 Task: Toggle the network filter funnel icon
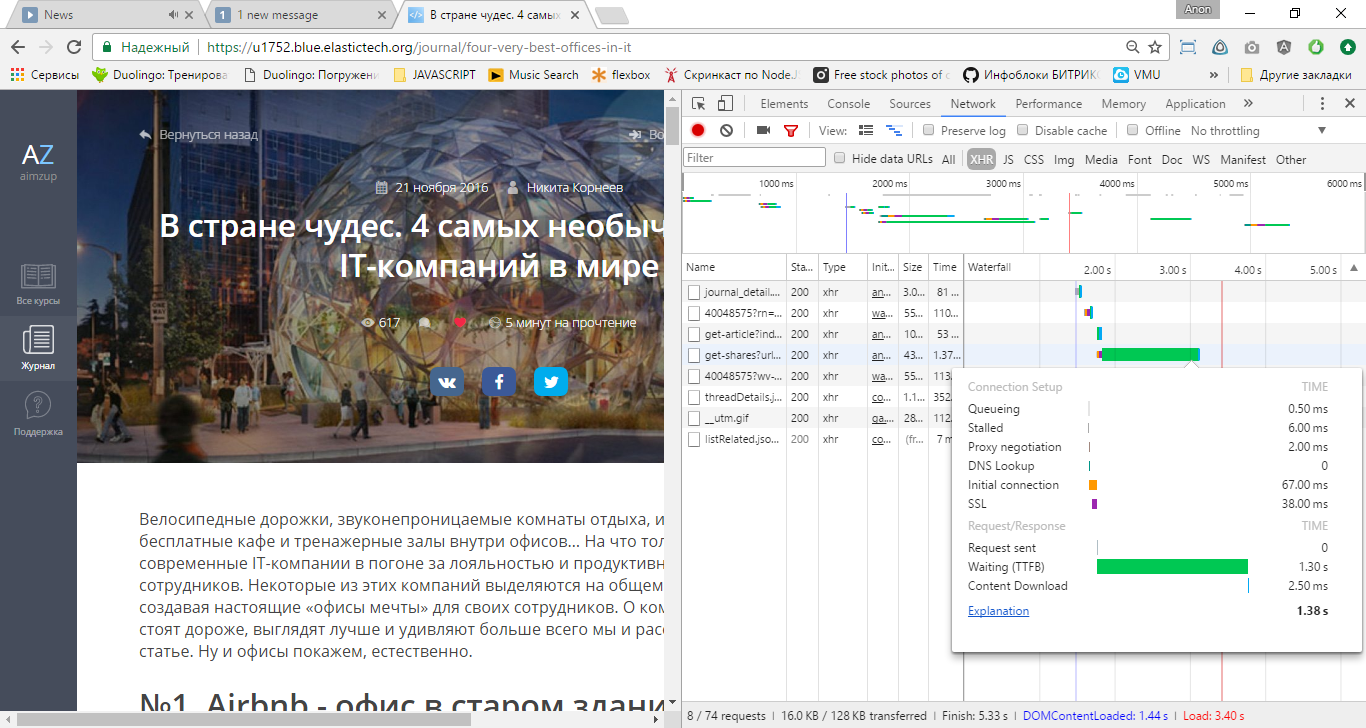coord(791,130)
